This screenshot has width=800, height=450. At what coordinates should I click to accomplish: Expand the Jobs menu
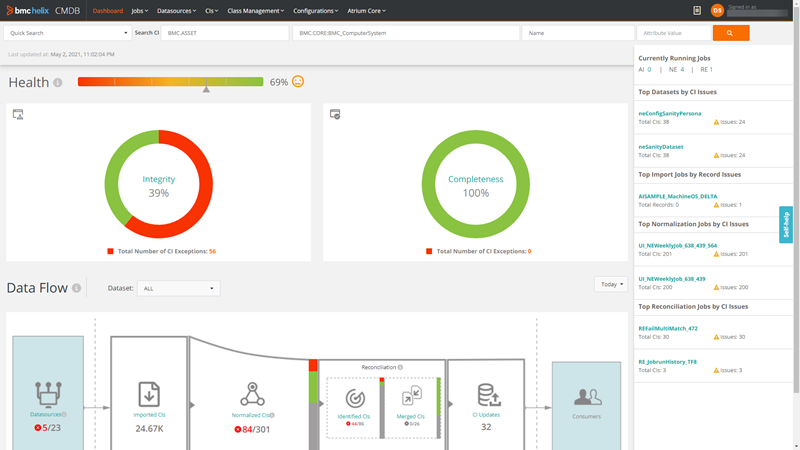(x=139, y=11)
